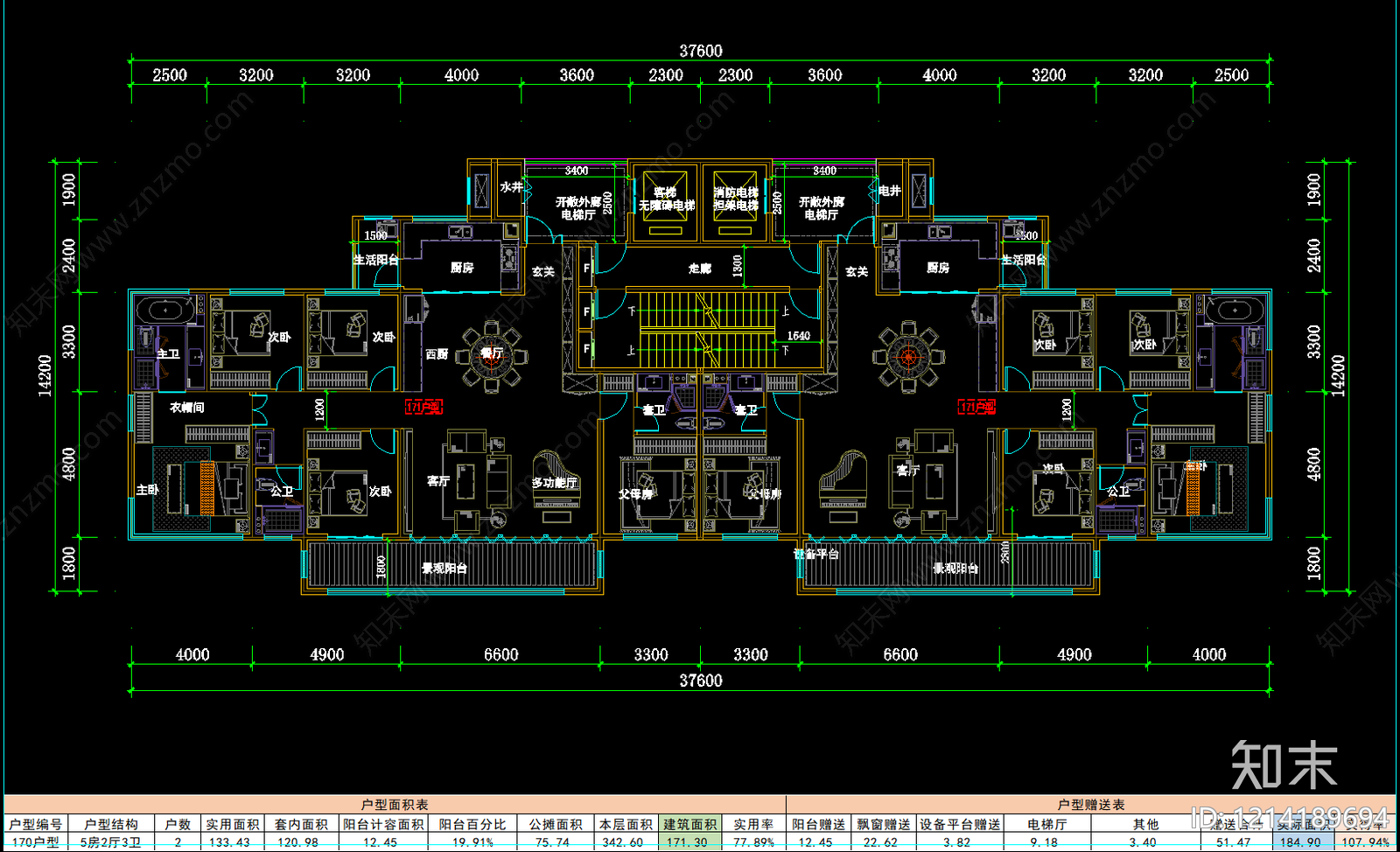Image resolution: width=1400 pixels, height=852 pixels.
Task: Select the 户型结构 header cell
Action: pos(111,824)
